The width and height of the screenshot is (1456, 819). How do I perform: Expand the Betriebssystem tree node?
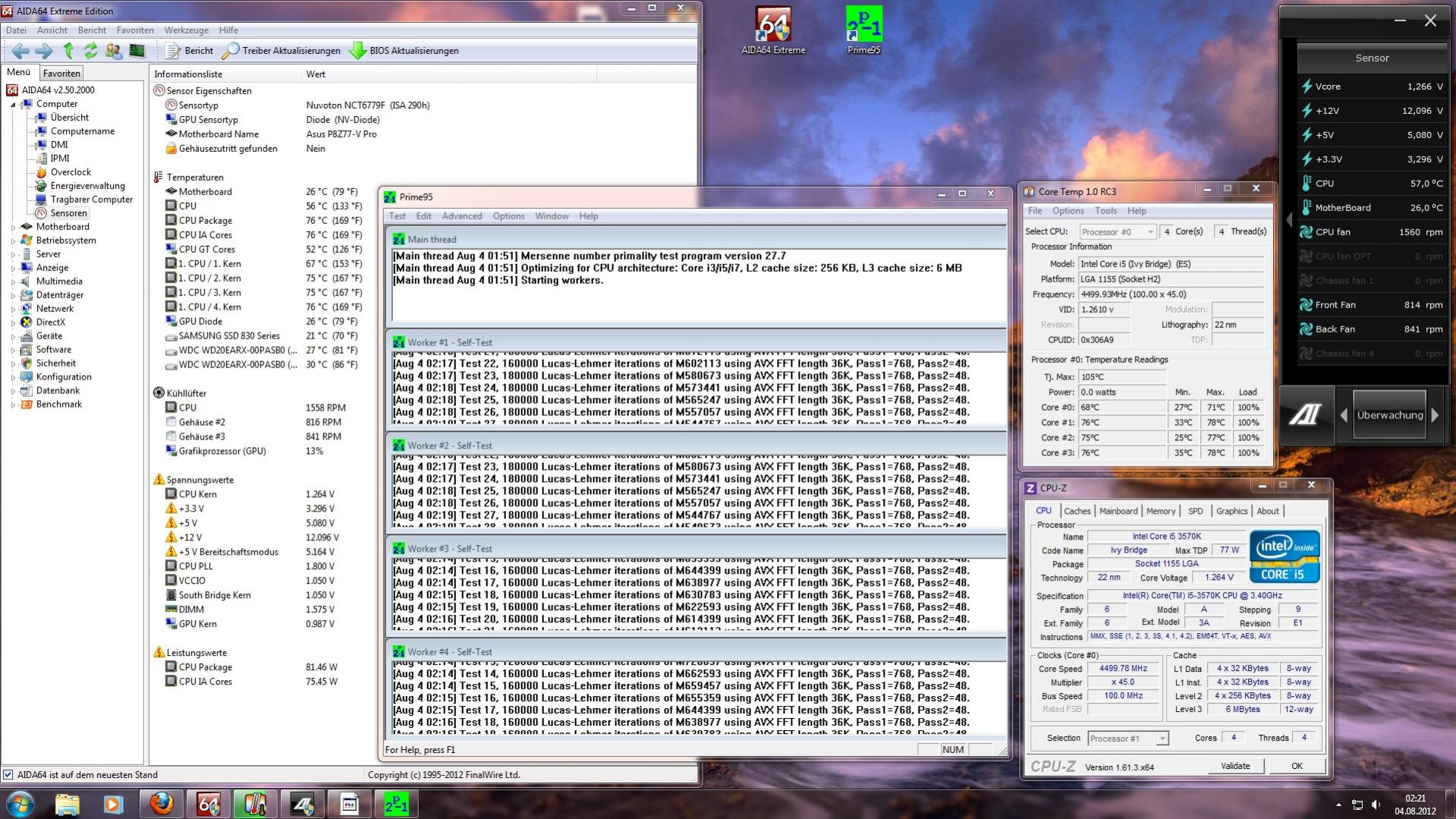coord(14,241)
